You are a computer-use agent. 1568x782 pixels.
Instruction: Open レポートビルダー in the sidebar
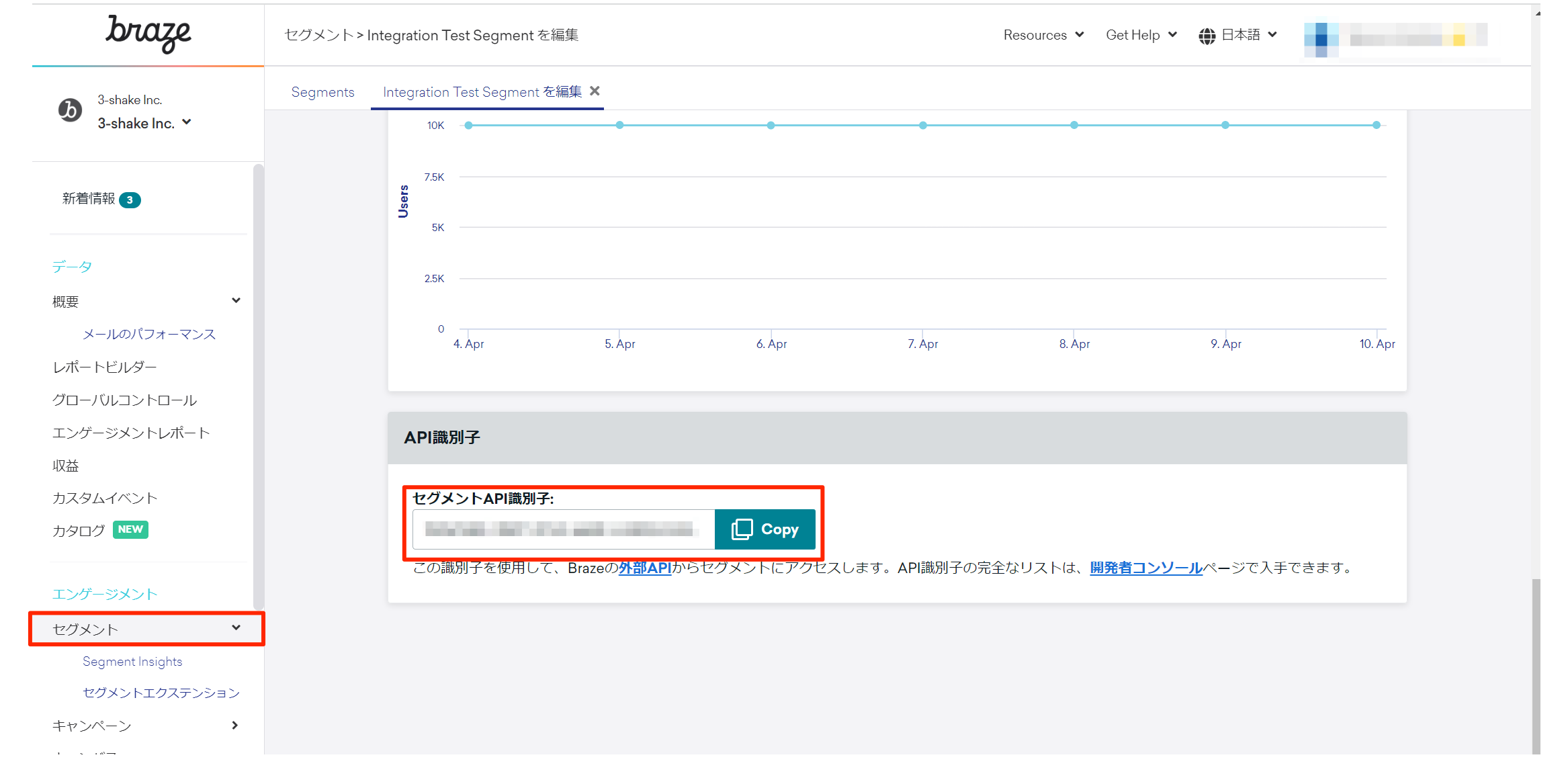pyautogui.click(x=104, y=367)
